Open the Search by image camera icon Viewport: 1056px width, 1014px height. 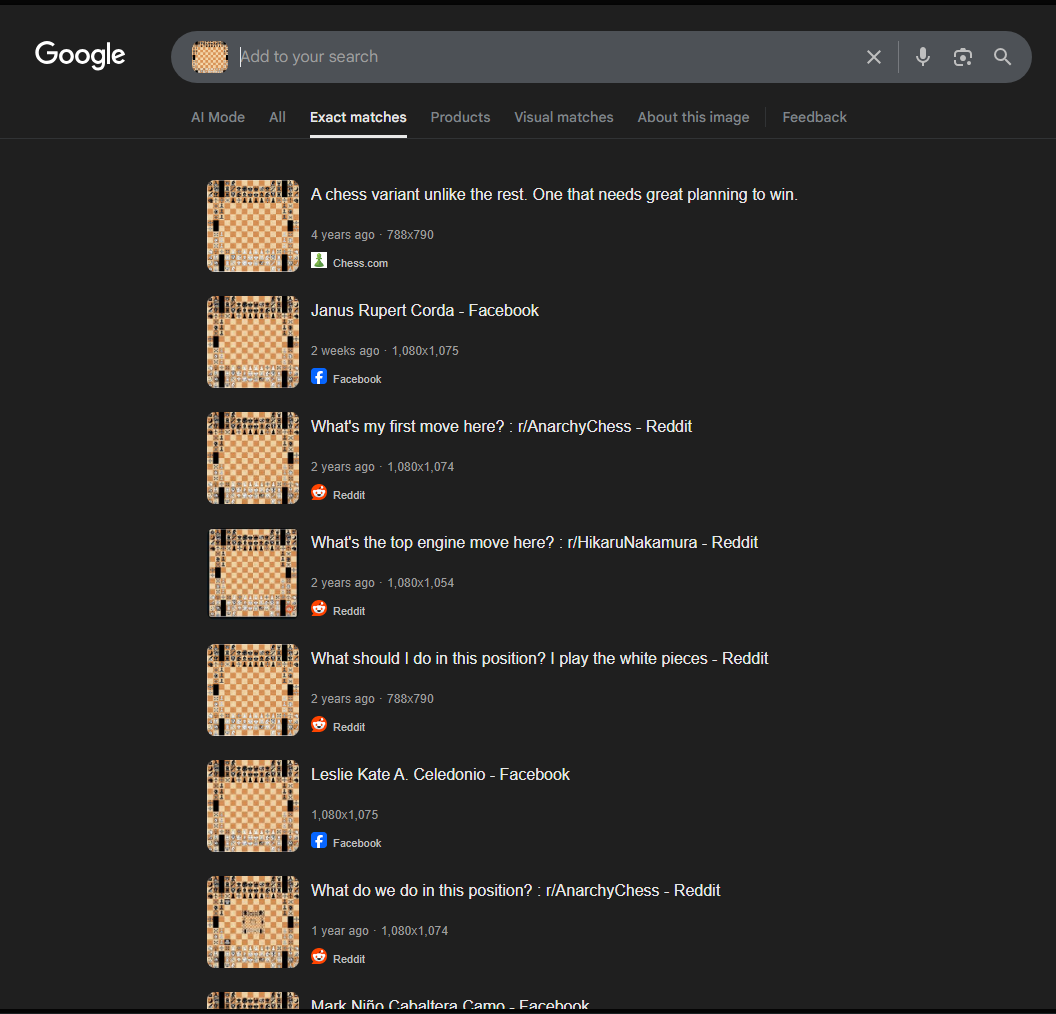point(963,57)
